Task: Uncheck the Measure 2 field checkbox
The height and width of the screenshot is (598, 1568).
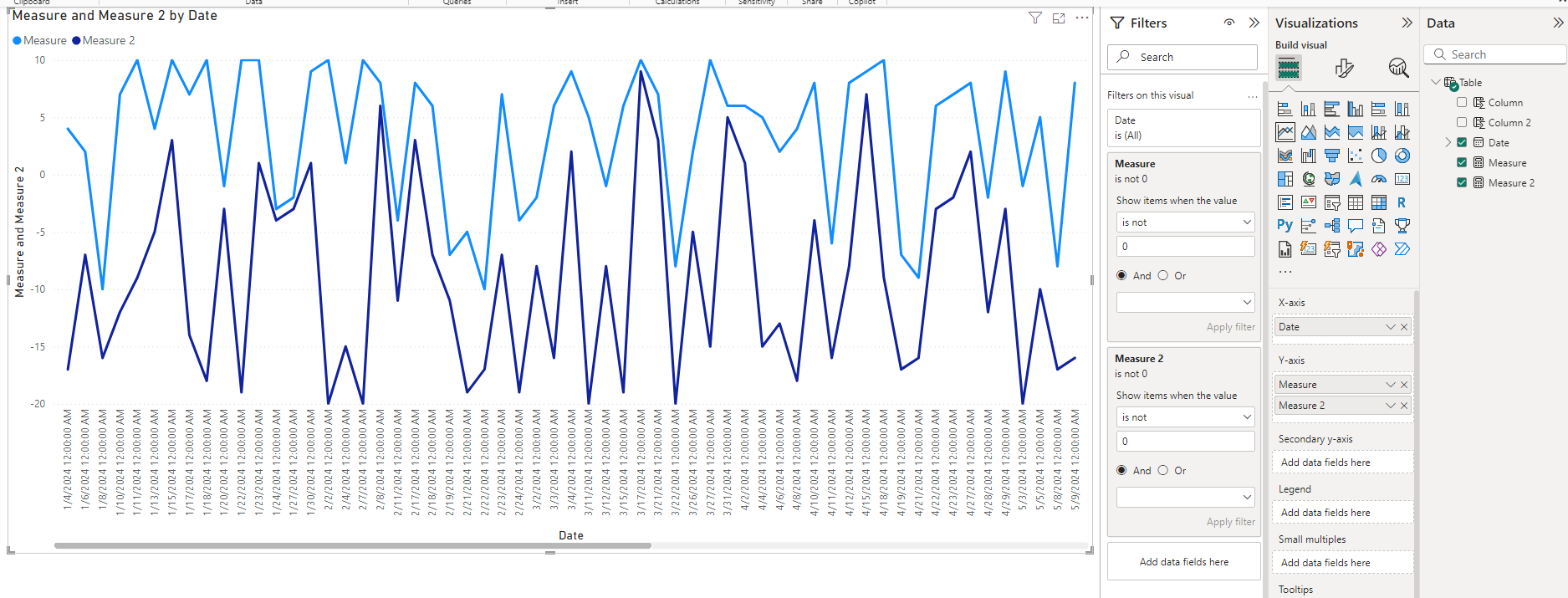Action: 1462,182
